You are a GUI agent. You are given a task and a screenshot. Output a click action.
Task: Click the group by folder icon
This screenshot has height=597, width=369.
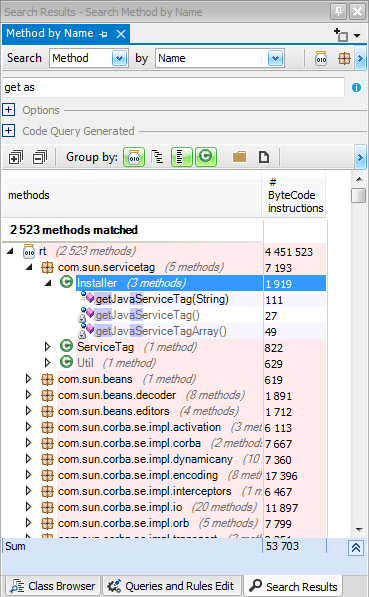point(239,157)
